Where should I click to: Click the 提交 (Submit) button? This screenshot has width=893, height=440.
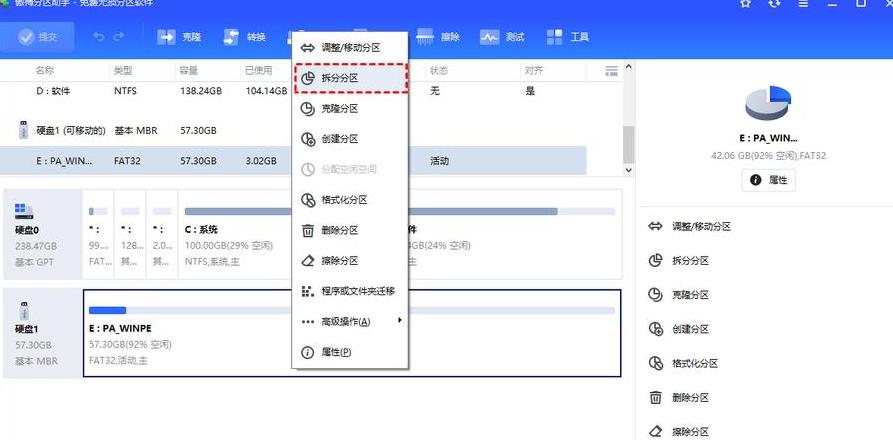click(38, 37)
